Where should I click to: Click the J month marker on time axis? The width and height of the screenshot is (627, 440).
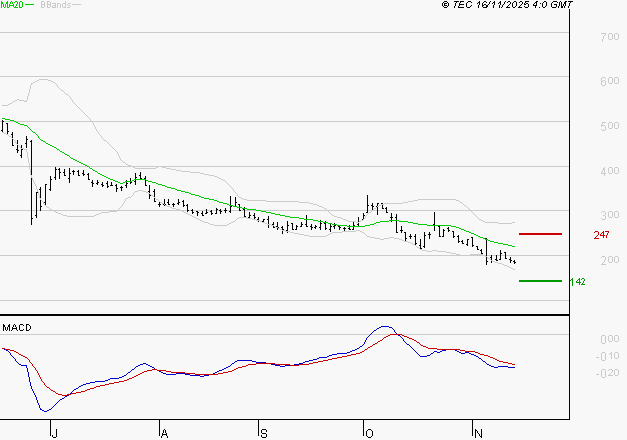pyautogui.click(x=55, y=433)
